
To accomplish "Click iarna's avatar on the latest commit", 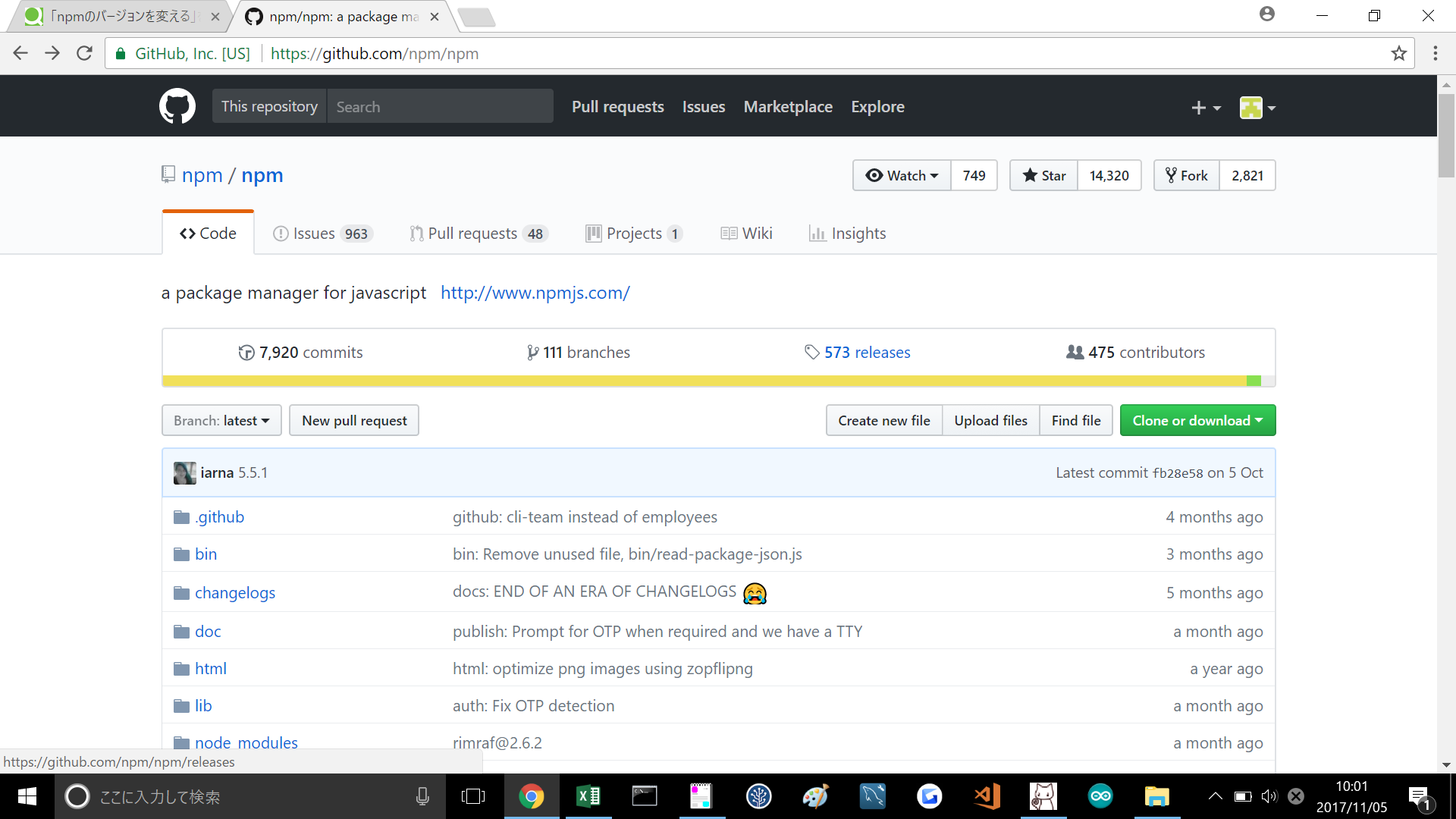I will point(184,472).
